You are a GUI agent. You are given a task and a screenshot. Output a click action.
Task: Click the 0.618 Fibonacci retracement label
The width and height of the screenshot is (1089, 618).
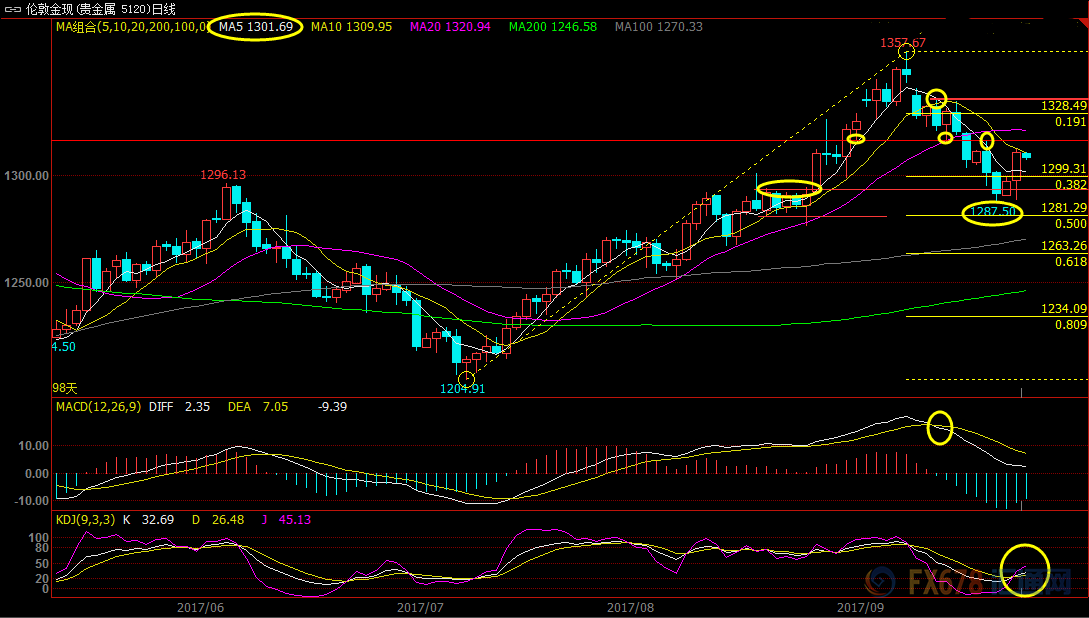(1070, 261)
